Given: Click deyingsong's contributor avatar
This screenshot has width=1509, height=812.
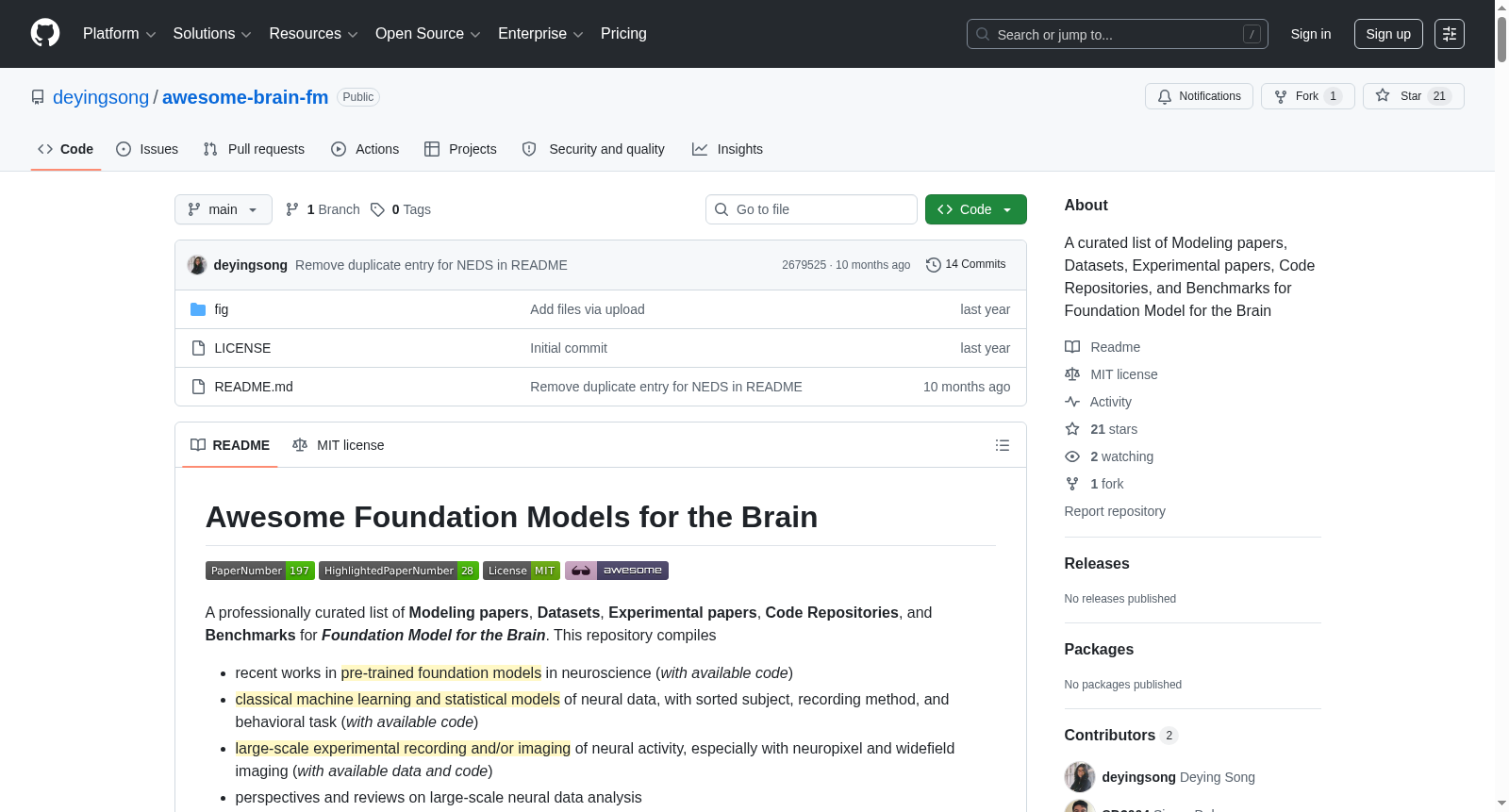Looking at the screenshot, I should point(1080,777).
